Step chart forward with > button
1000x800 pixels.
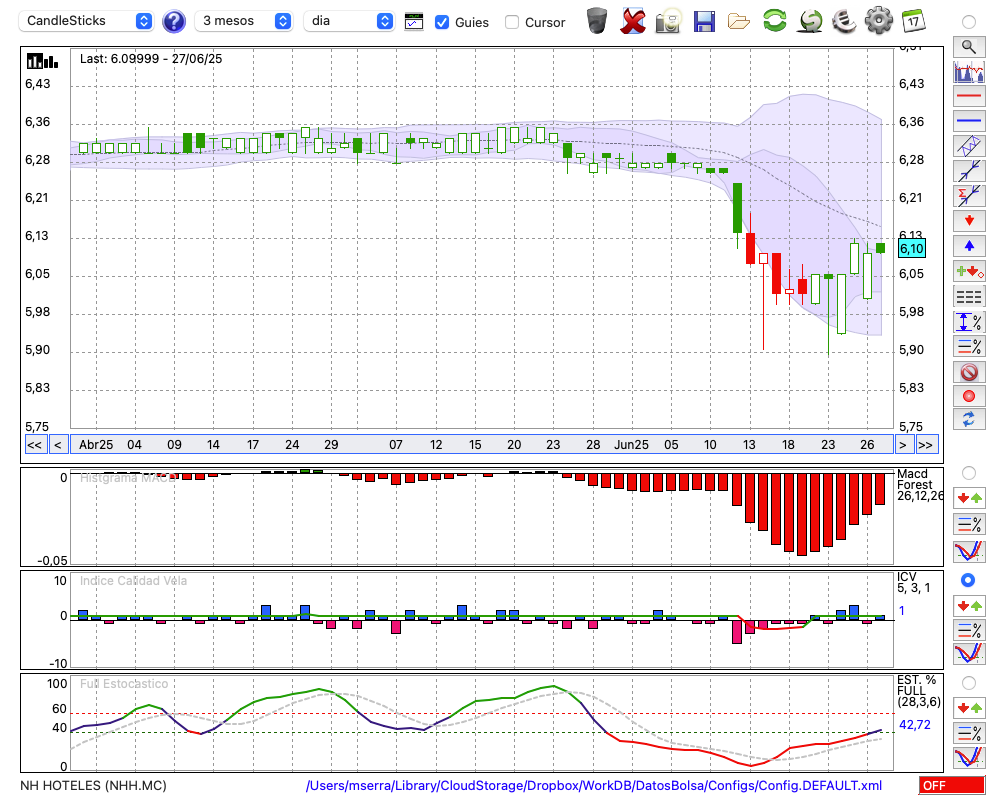coord(902,445)
